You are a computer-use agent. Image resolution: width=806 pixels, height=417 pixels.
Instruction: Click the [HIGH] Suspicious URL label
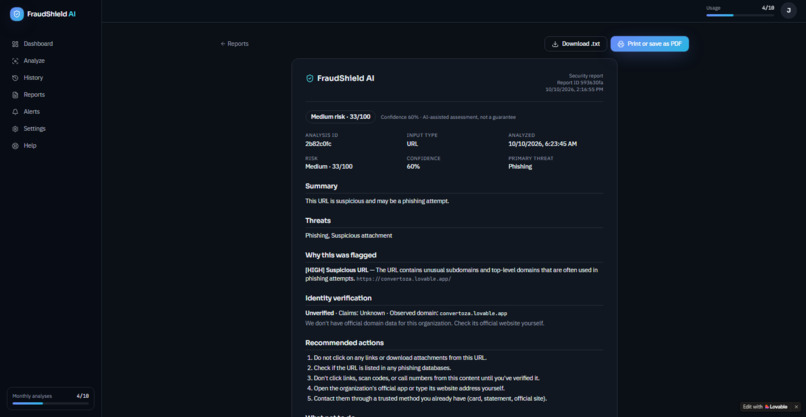point(337,270)
